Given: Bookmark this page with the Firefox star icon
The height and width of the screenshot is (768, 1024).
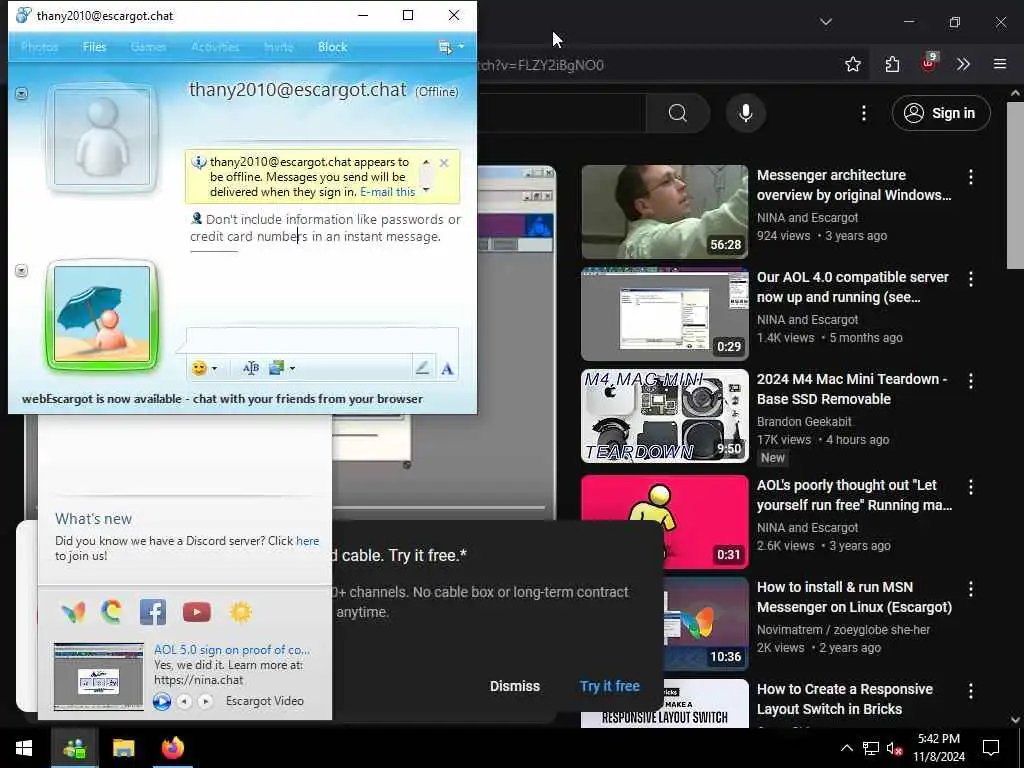Looking at the screenshot, I should tap(852, 64).
